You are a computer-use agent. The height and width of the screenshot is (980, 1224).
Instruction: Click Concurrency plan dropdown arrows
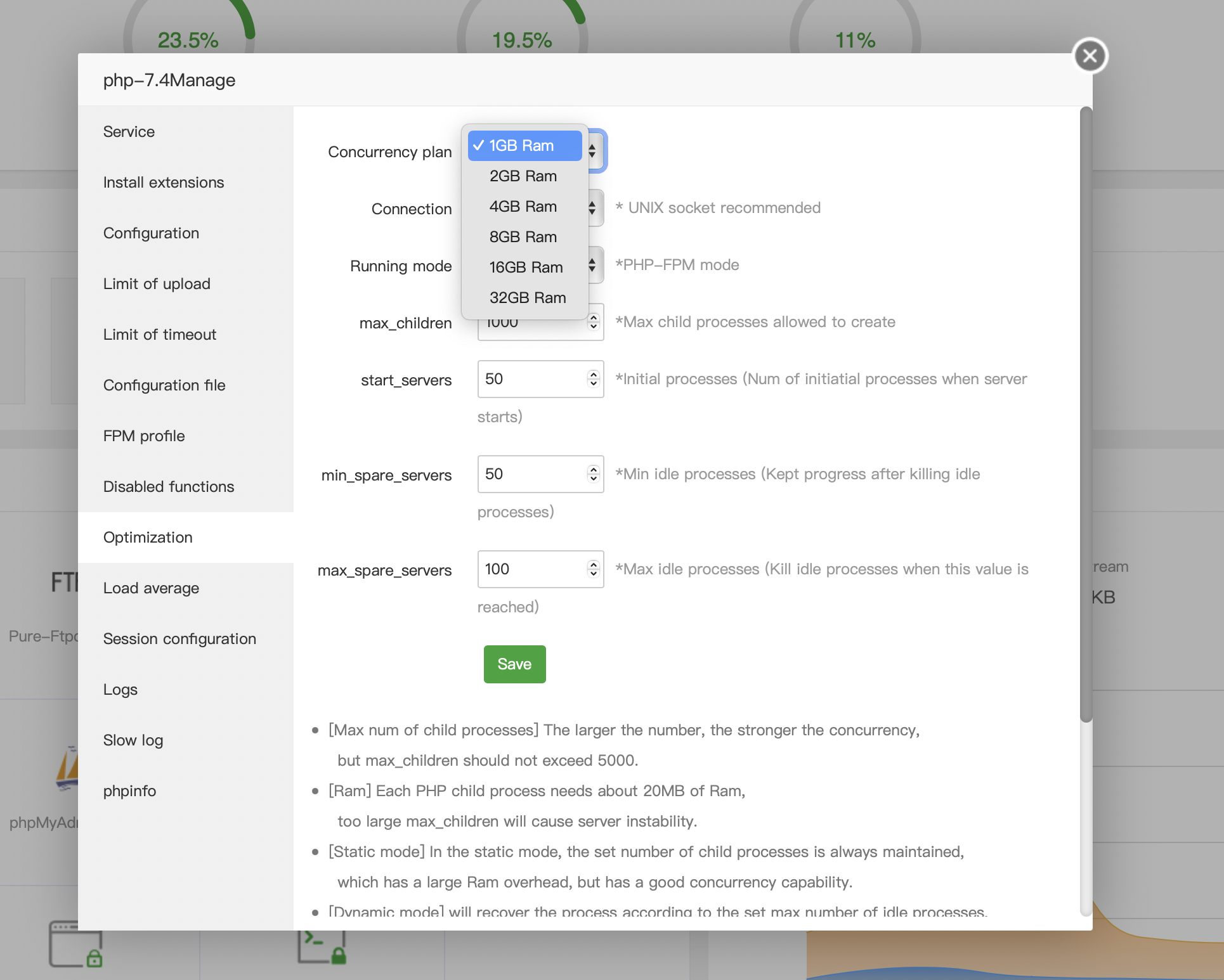pyautogui.click(x=593, y=151)
